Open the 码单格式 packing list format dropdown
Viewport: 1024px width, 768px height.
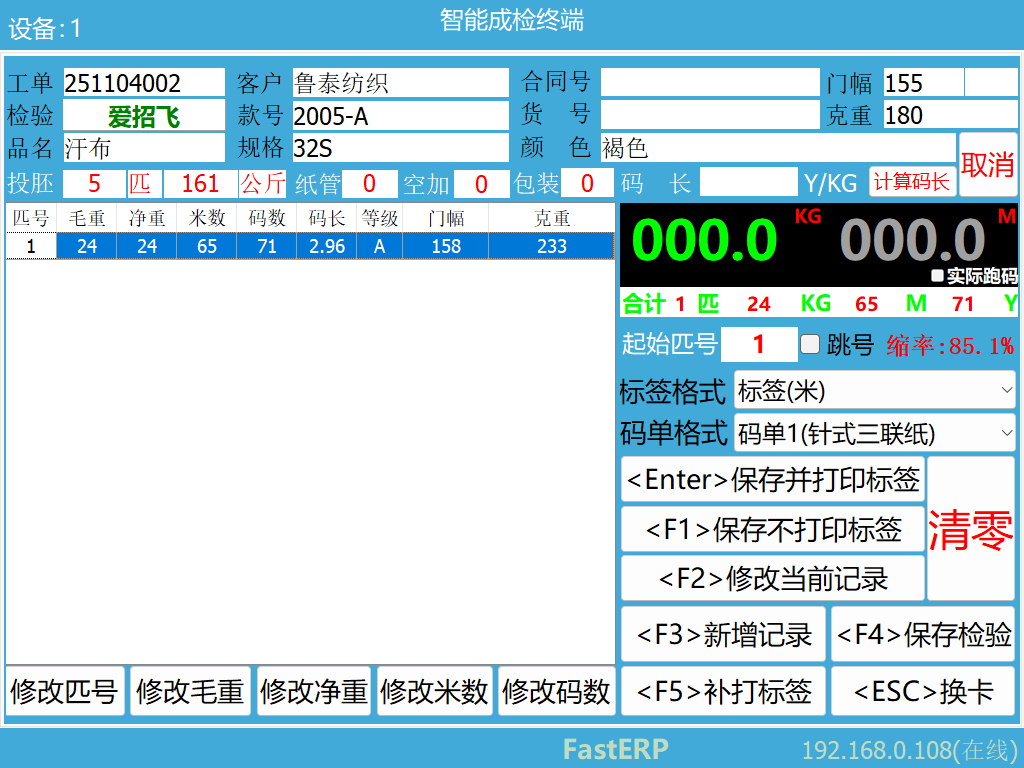click(x=875, y=433)
